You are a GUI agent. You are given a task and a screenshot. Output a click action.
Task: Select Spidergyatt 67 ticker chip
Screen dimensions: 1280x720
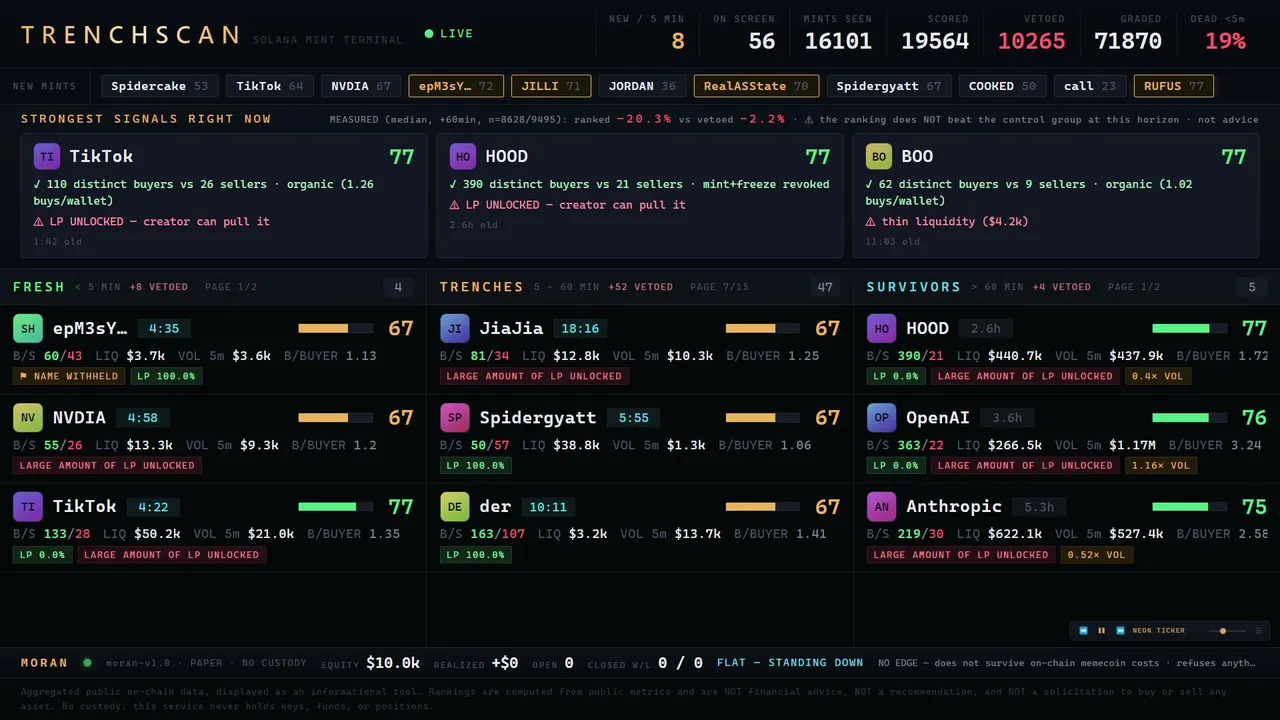coord(889,86)
